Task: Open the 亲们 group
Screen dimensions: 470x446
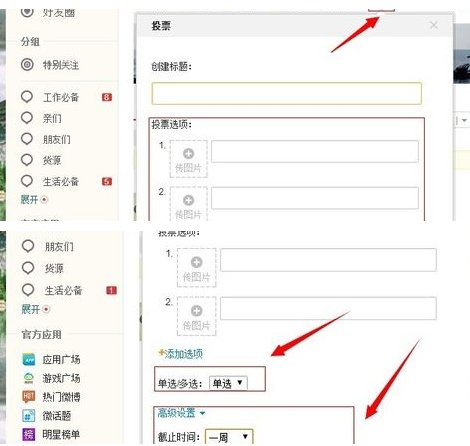Action: click(x=52, y=118)
